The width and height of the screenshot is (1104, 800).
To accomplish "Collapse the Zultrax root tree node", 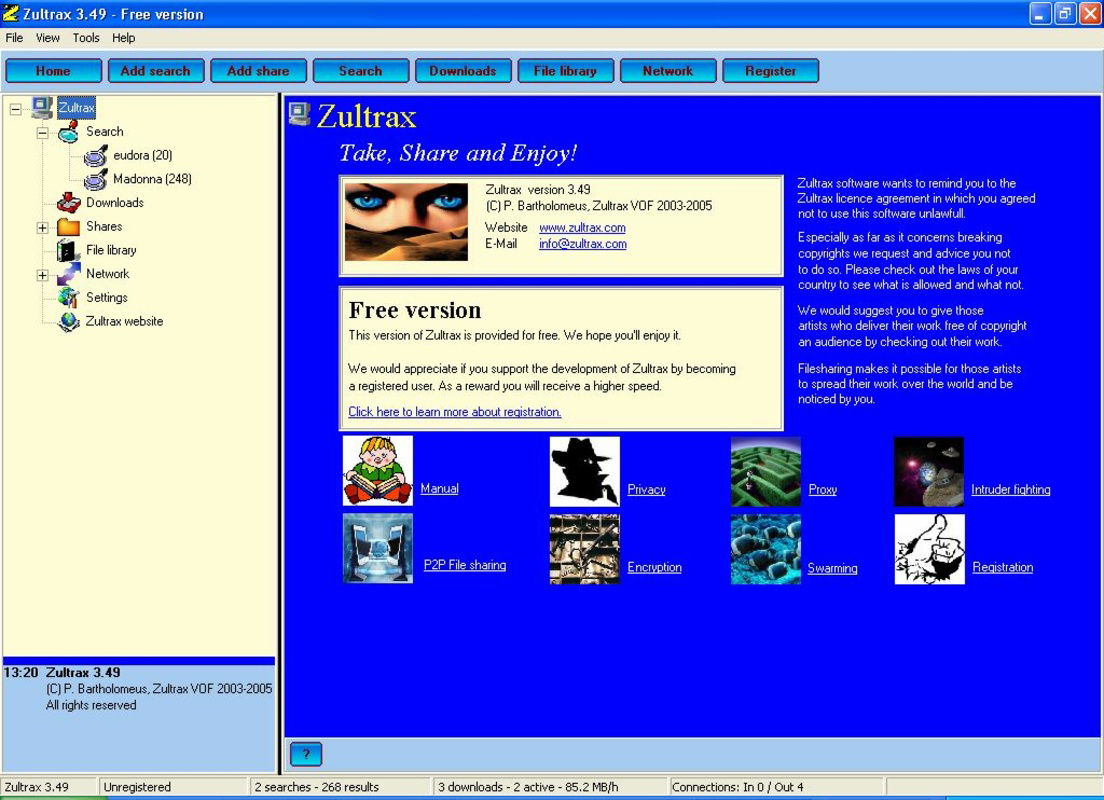I will click(x=15, y=109).
